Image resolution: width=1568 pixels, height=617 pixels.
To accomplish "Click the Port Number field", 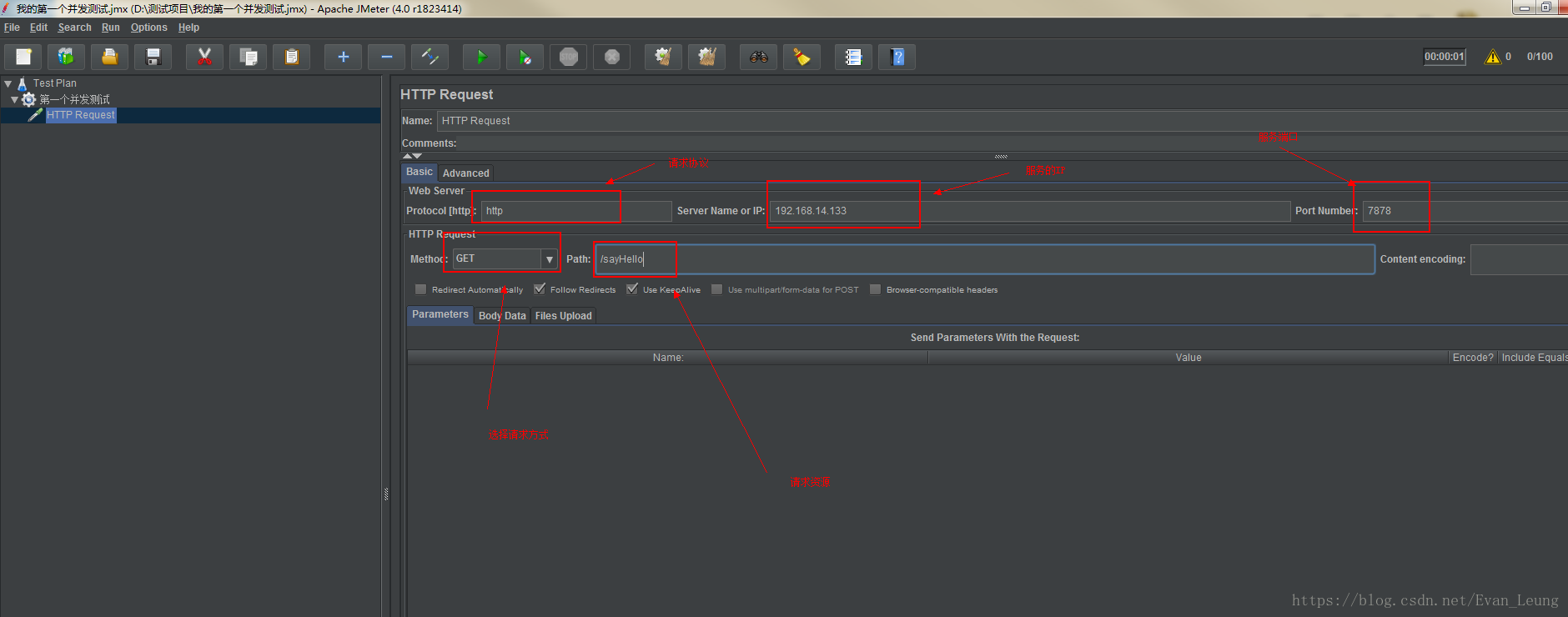I will [x=1465, y=211].
